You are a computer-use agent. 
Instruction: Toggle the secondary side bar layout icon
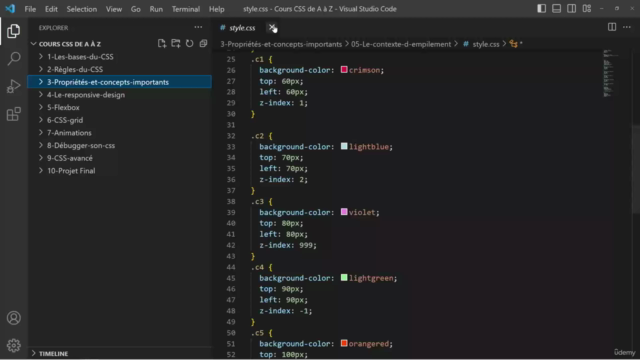point(571,9)
